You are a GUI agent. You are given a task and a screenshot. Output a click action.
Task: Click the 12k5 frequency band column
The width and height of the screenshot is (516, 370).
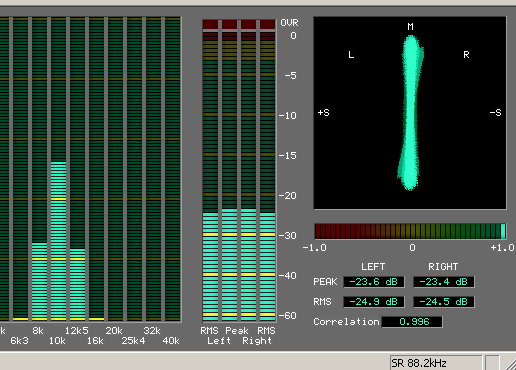[x=78, y=169]
